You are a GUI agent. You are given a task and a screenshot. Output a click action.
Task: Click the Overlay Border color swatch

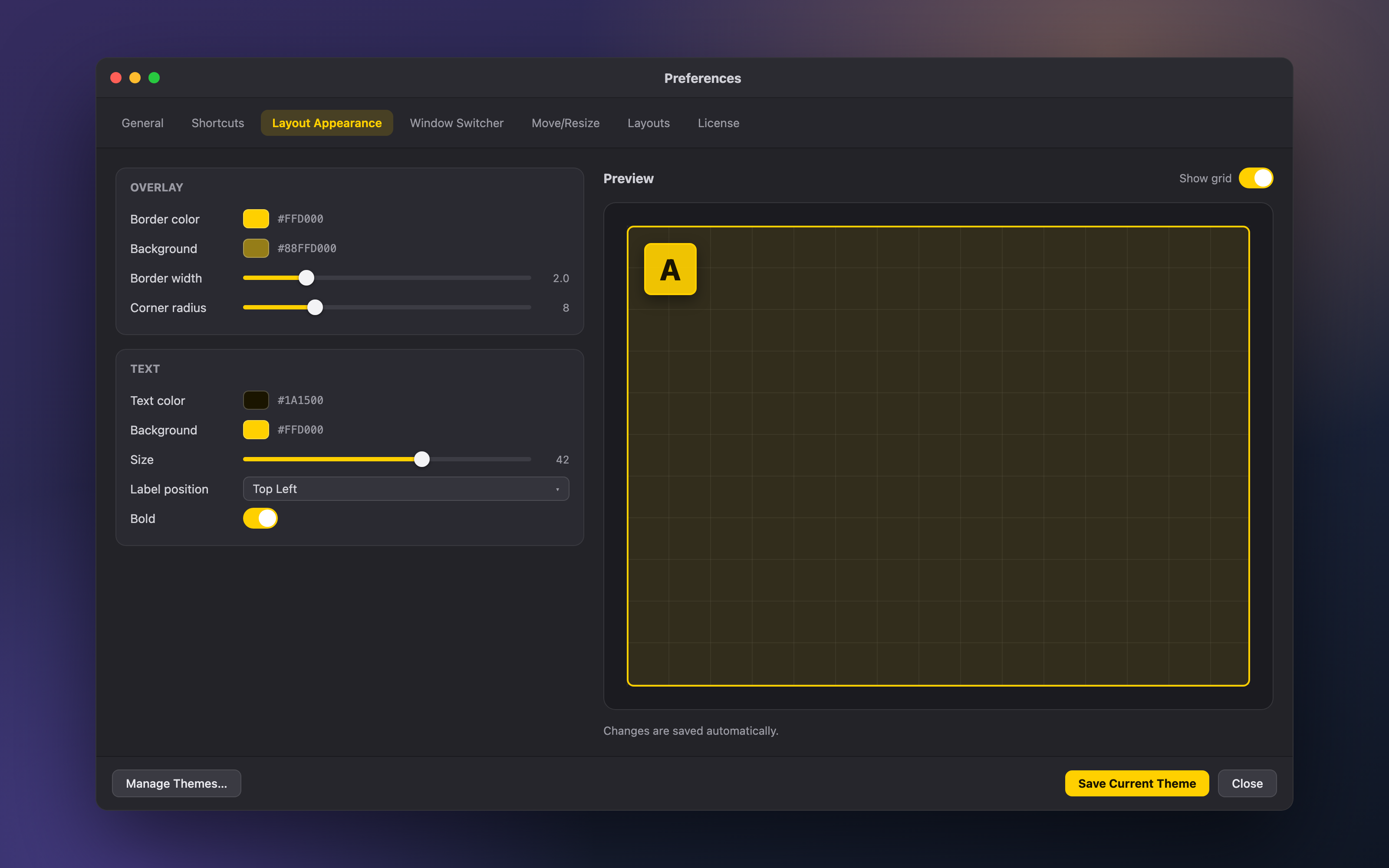click(256, 219)
